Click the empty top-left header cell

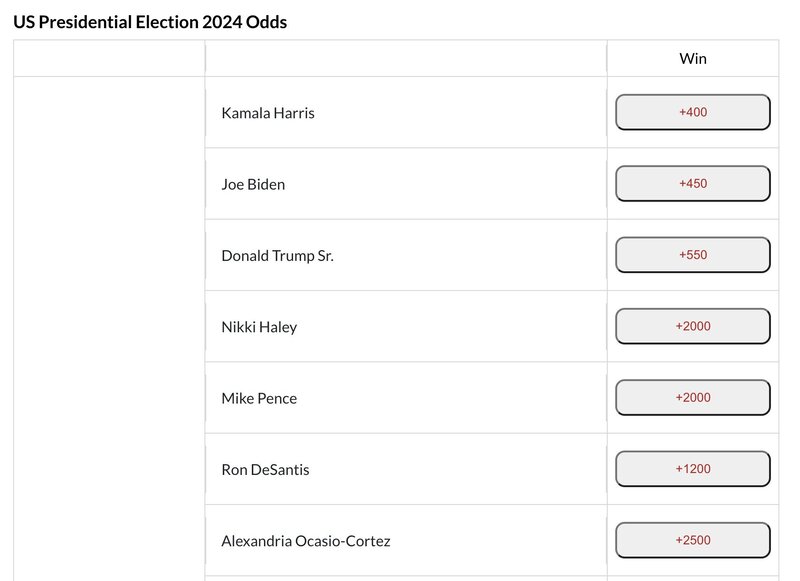pos(109,58)
